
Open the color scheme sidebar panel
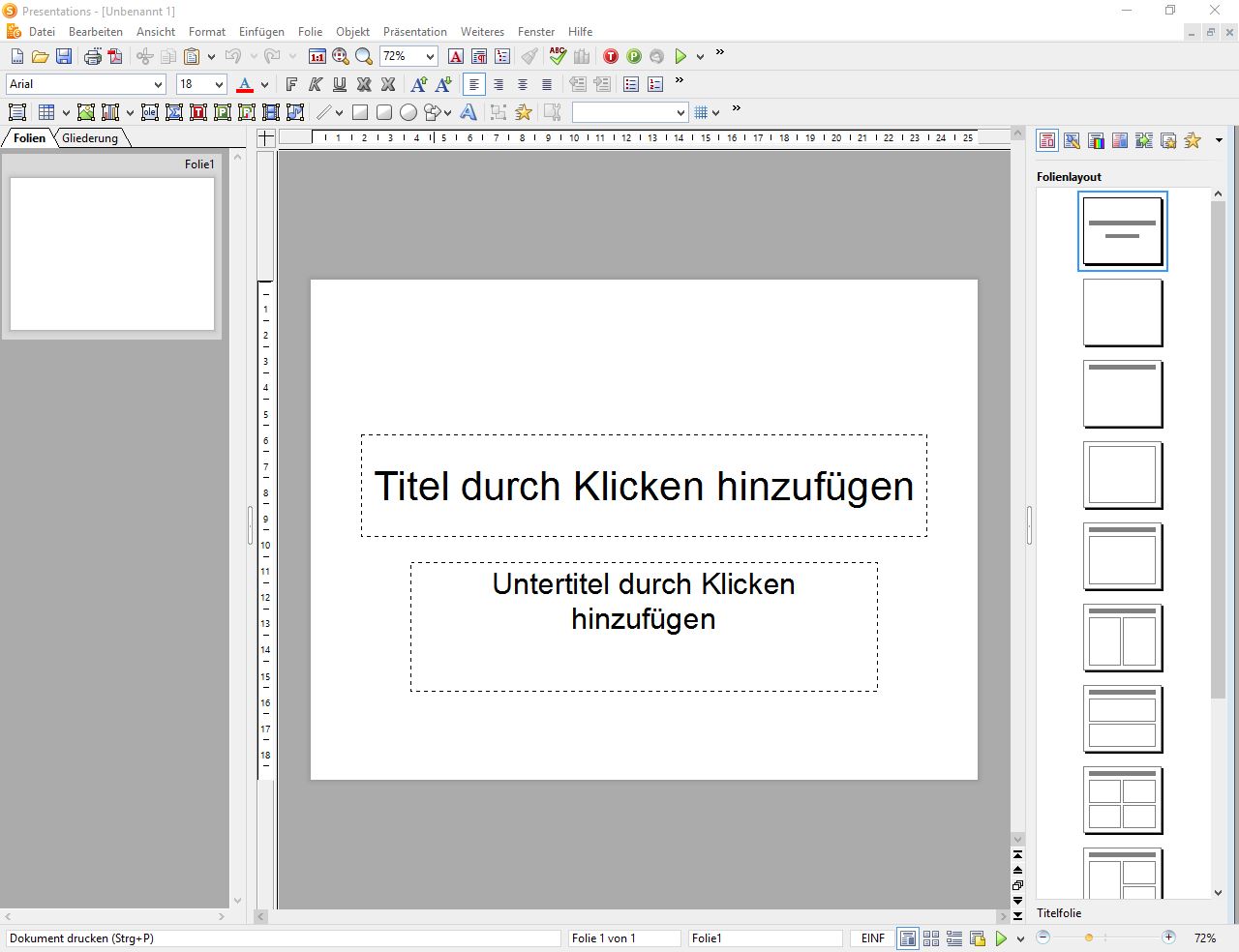coord(1096,141)
